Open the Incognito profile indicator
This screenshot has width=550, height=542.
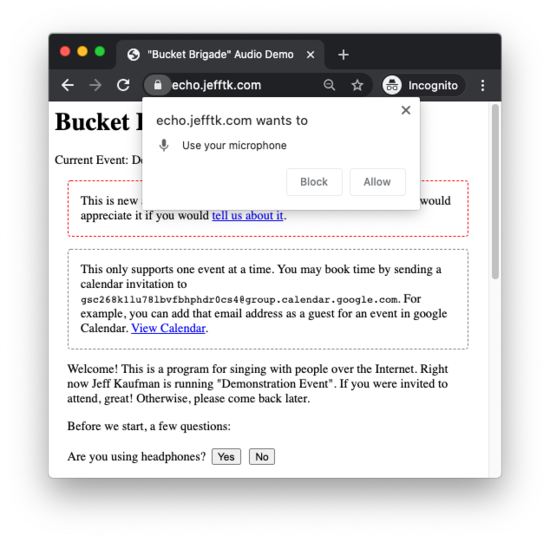pyautogui.click(x=423, y=85)
